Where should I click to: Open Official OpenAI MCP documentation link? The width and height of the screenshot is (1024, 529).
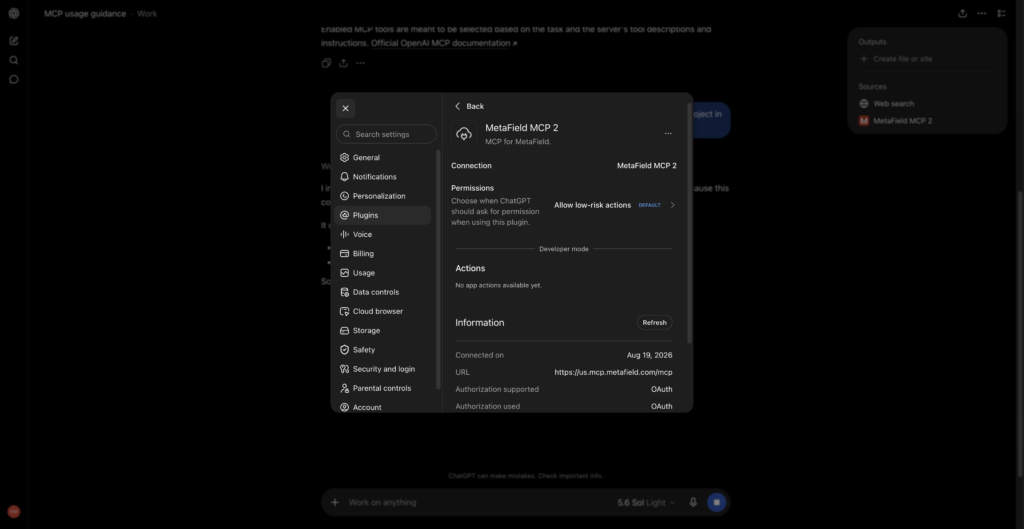443,43
